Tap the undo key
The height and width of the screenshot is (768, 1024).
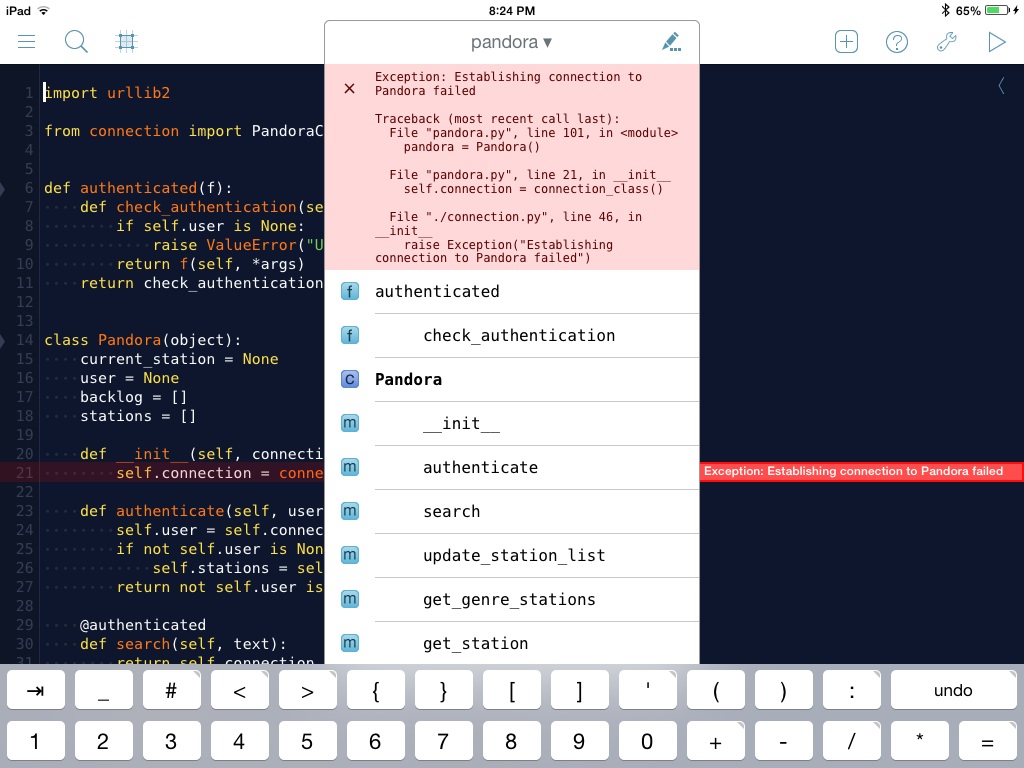coord(953,690)
